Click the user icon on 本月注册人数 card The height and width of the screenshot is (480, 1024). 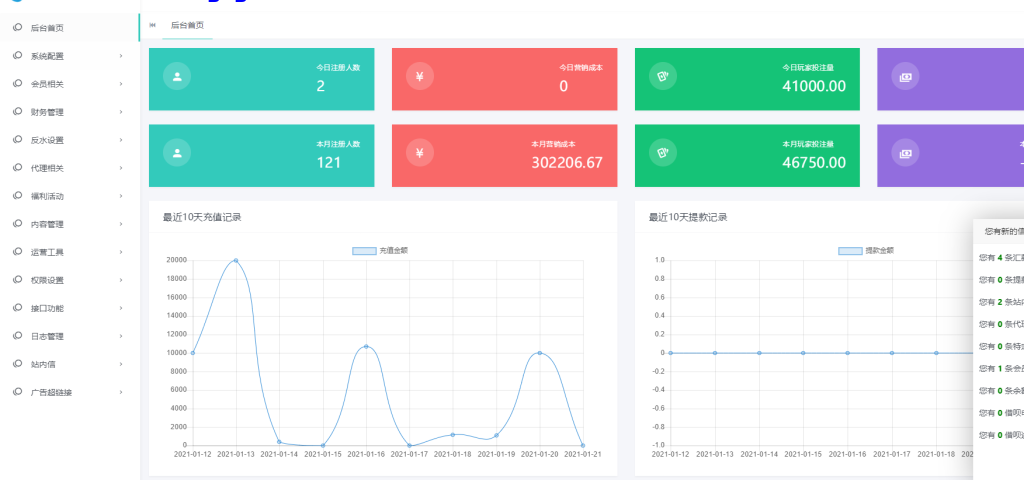177,153
